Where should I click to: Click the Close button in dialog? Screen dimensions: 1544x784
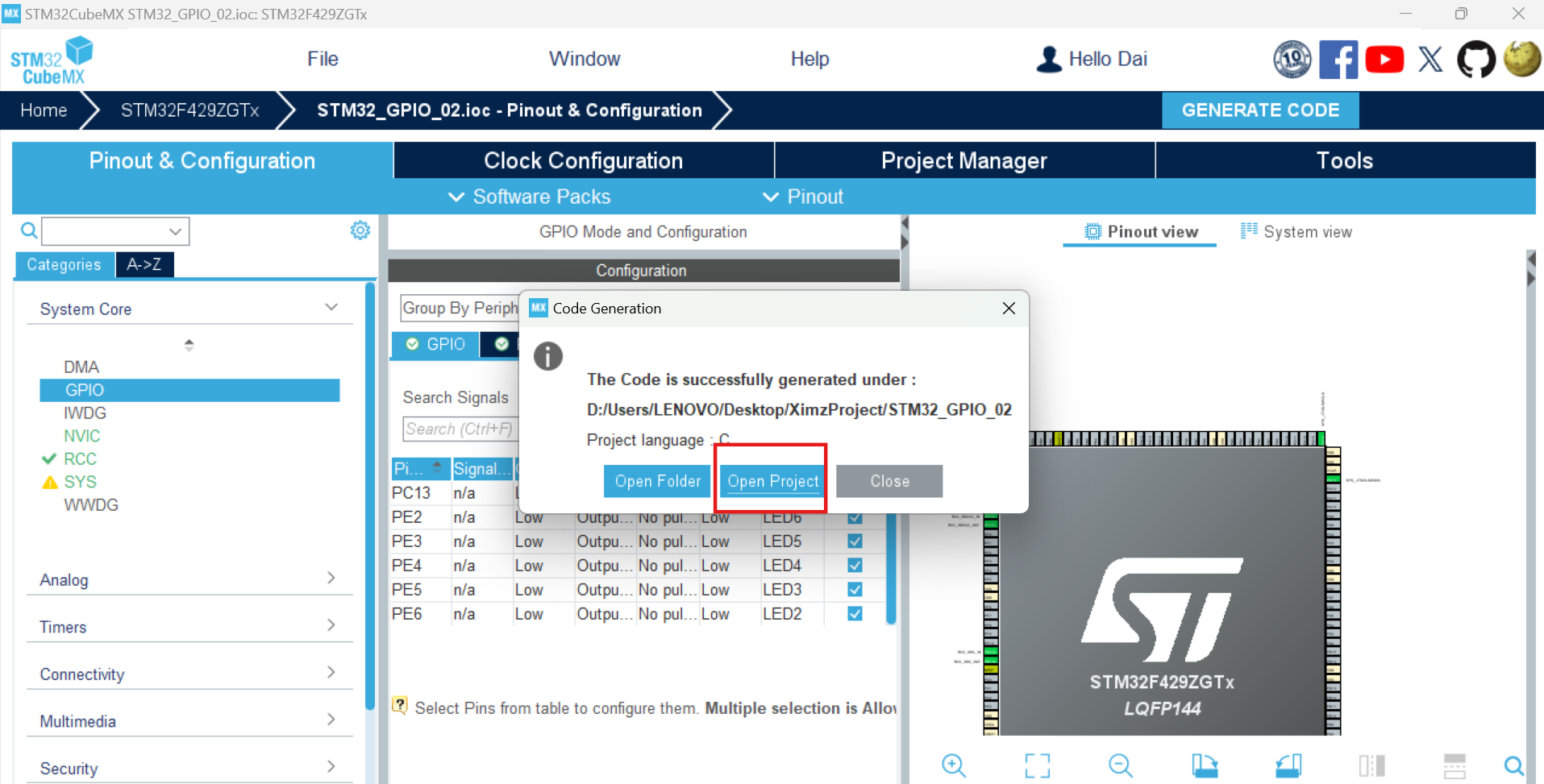pyautogui.click(x=889, y=481)
